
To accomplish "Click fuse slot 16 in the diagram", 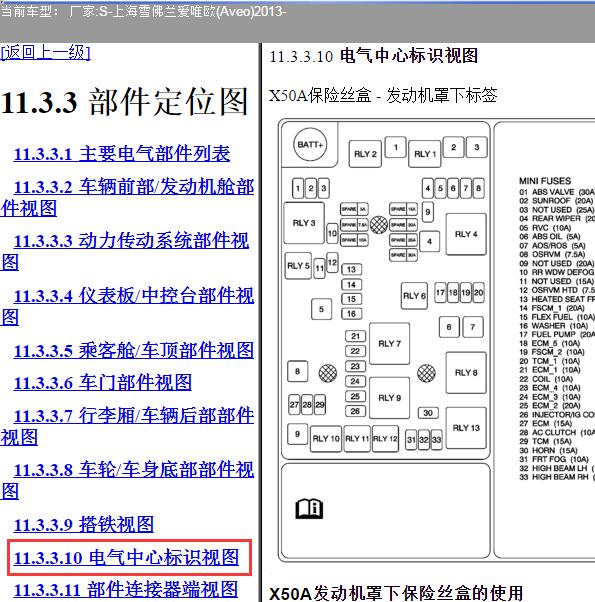I will 351,314.
